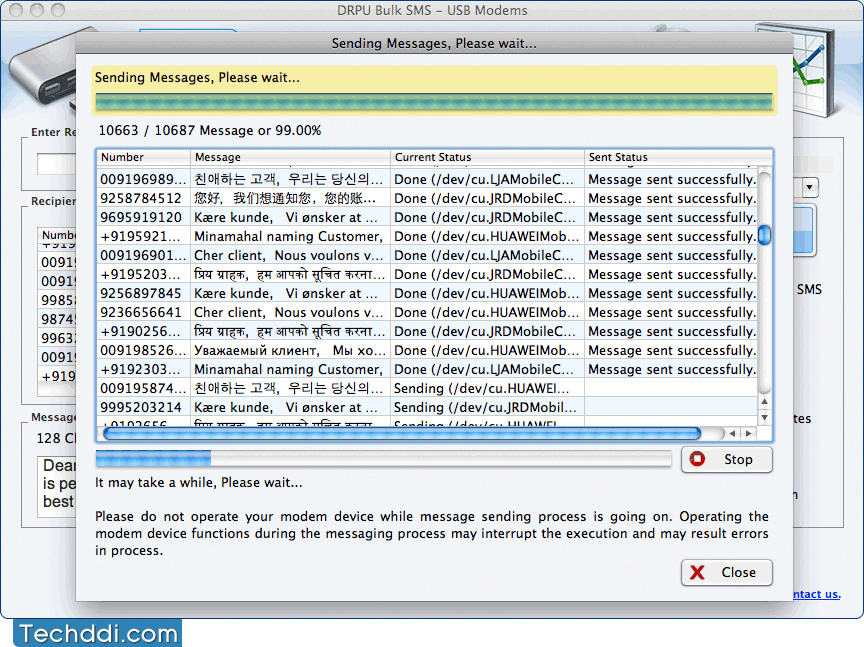
Task: Click sent status for row +9190256...
Action: pyautogui.click(x=672, y=331)
